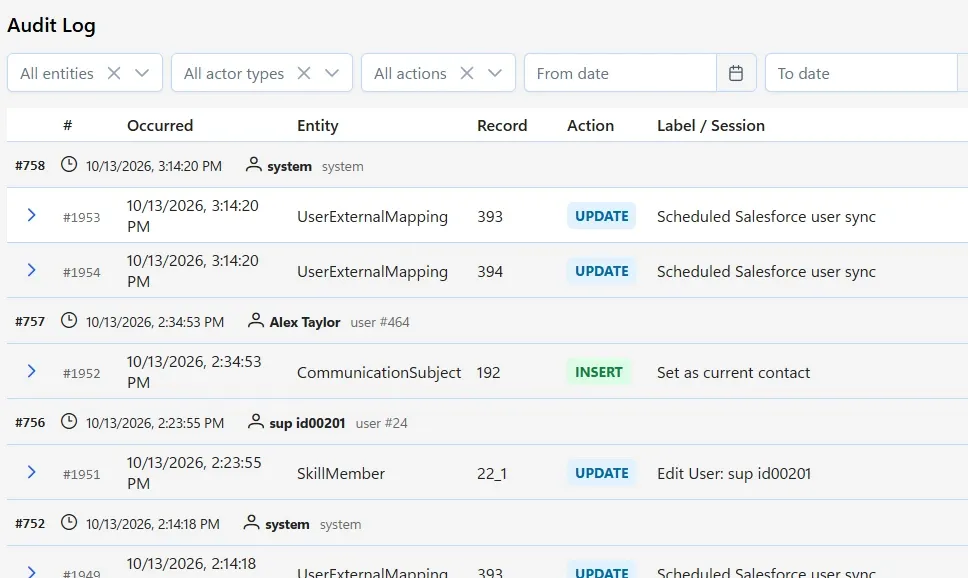Click the UPDATE badge in row #1954
Screen dimensions: 968x578
(601, 271)
